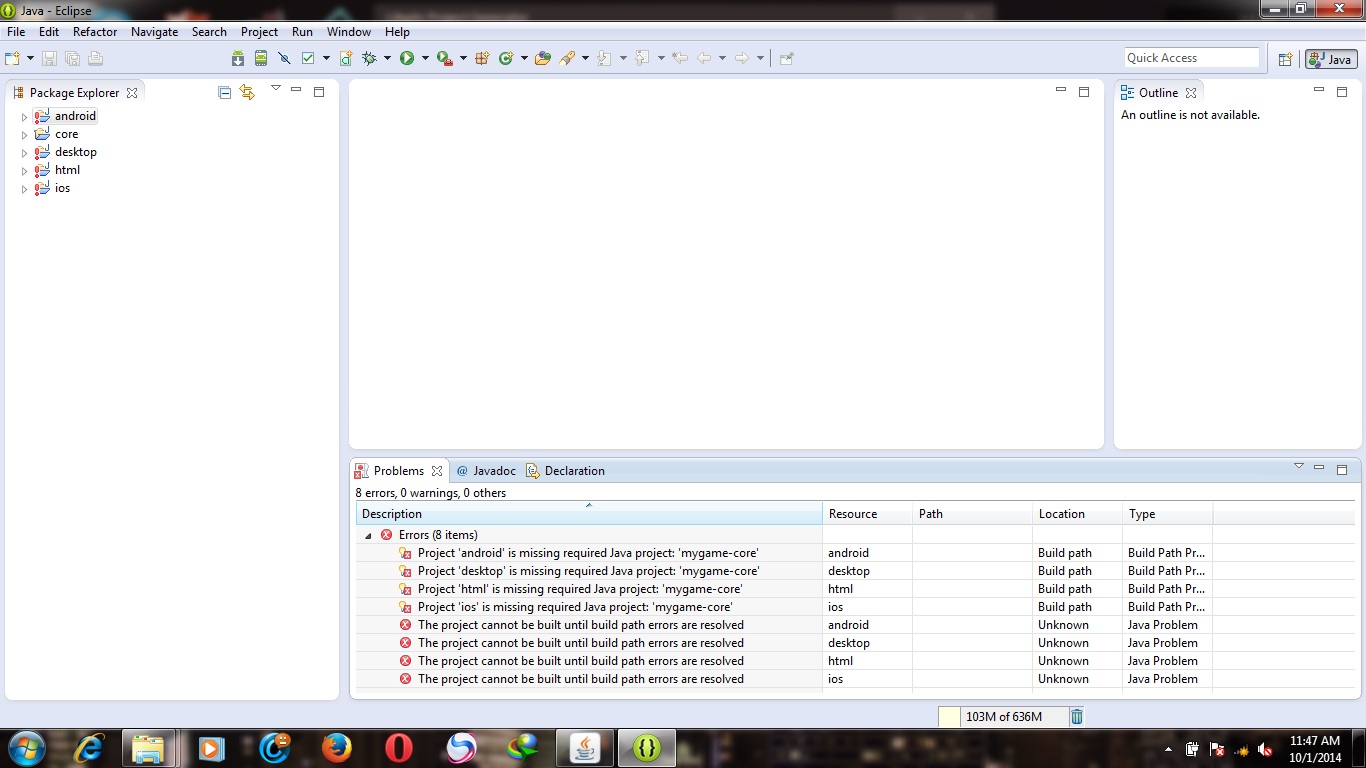Open the Refactor menu

click(x=95, y=32)
